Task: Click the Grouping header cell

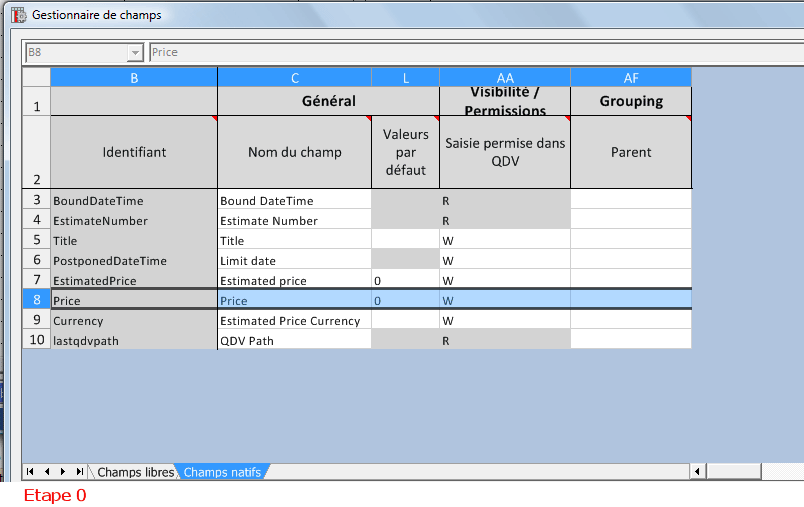Action: pyautogui.click(x=631, y=101)
